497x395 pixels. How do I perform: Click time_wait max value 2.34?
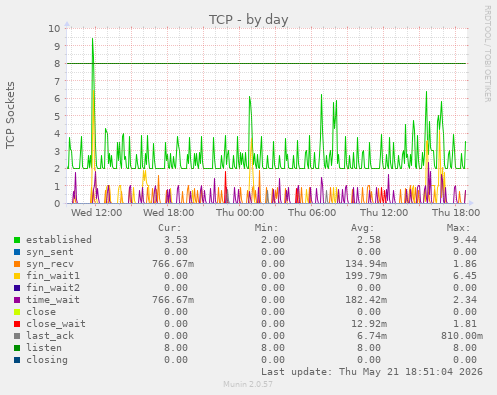(x=465, y=300)
